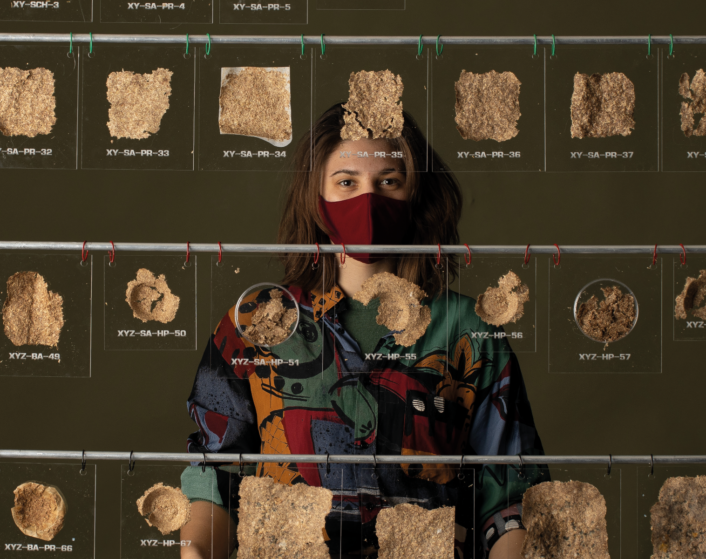Click the XY-BA-PR-66 bowl-shaped sample

[37, 510]
